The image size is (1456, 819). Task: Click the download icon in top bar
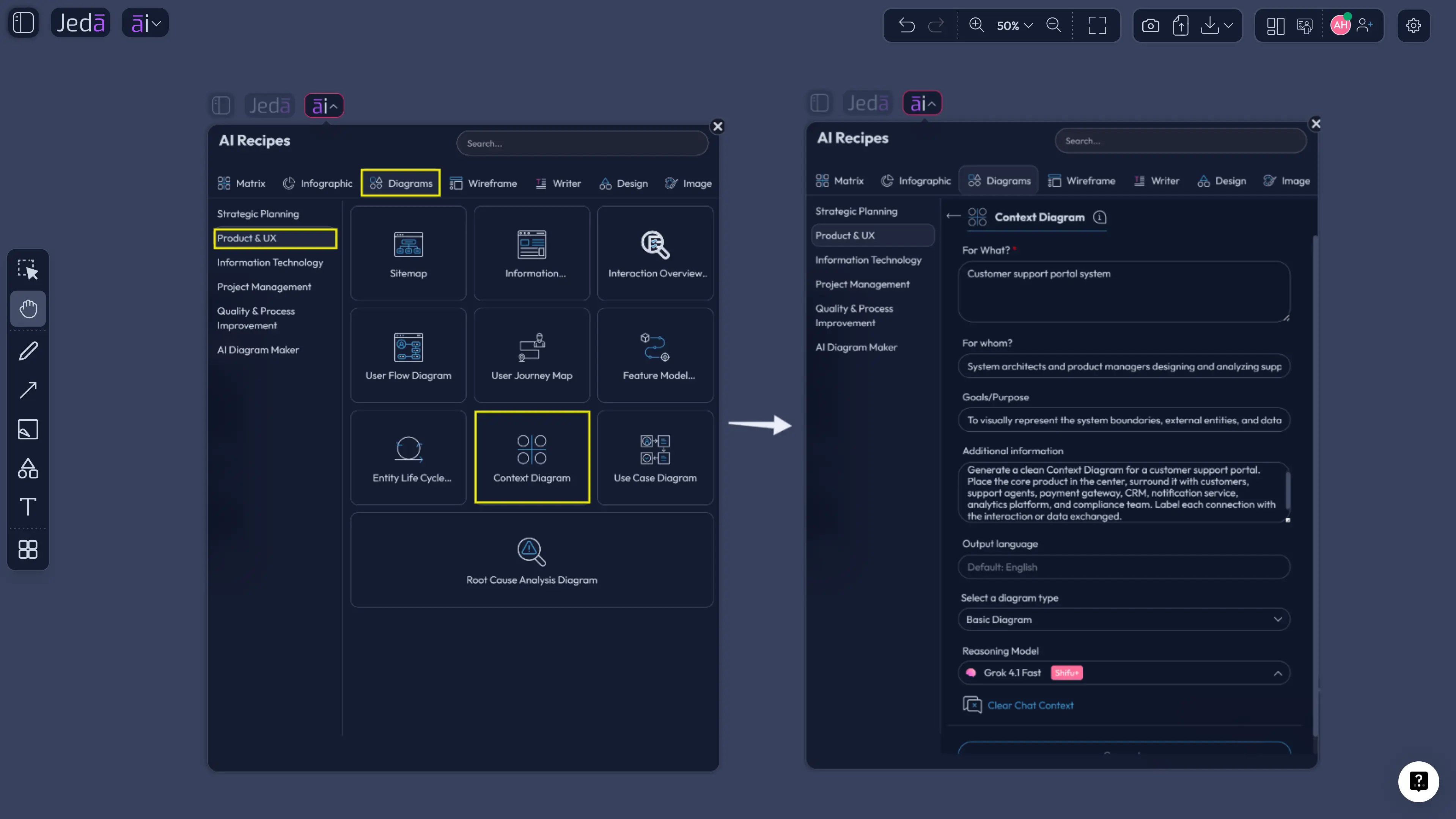coord(1209,25)
